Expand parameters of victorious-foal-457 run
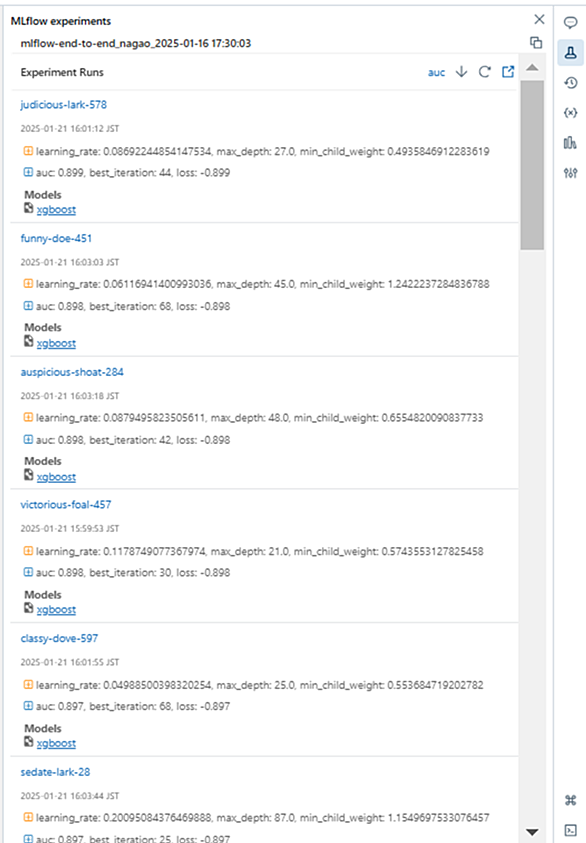586x843 pixels. 28,551
